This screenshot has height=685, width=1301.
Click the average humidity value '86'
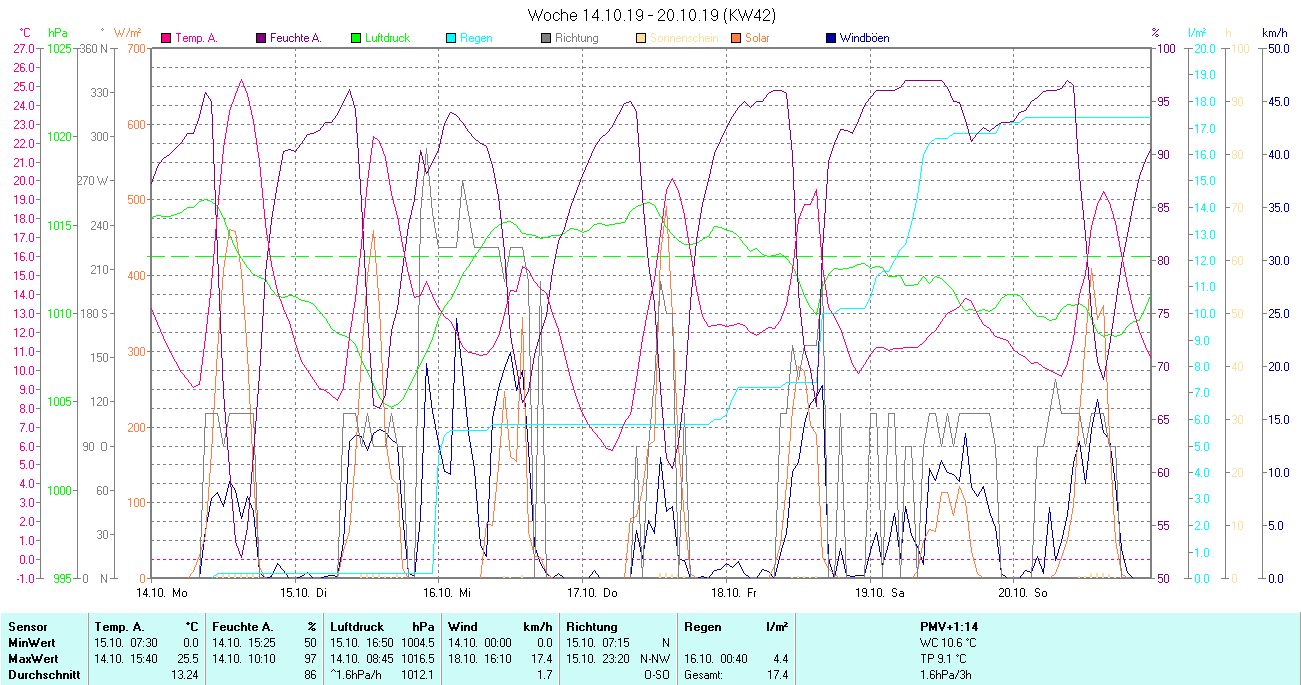point(309,675)
